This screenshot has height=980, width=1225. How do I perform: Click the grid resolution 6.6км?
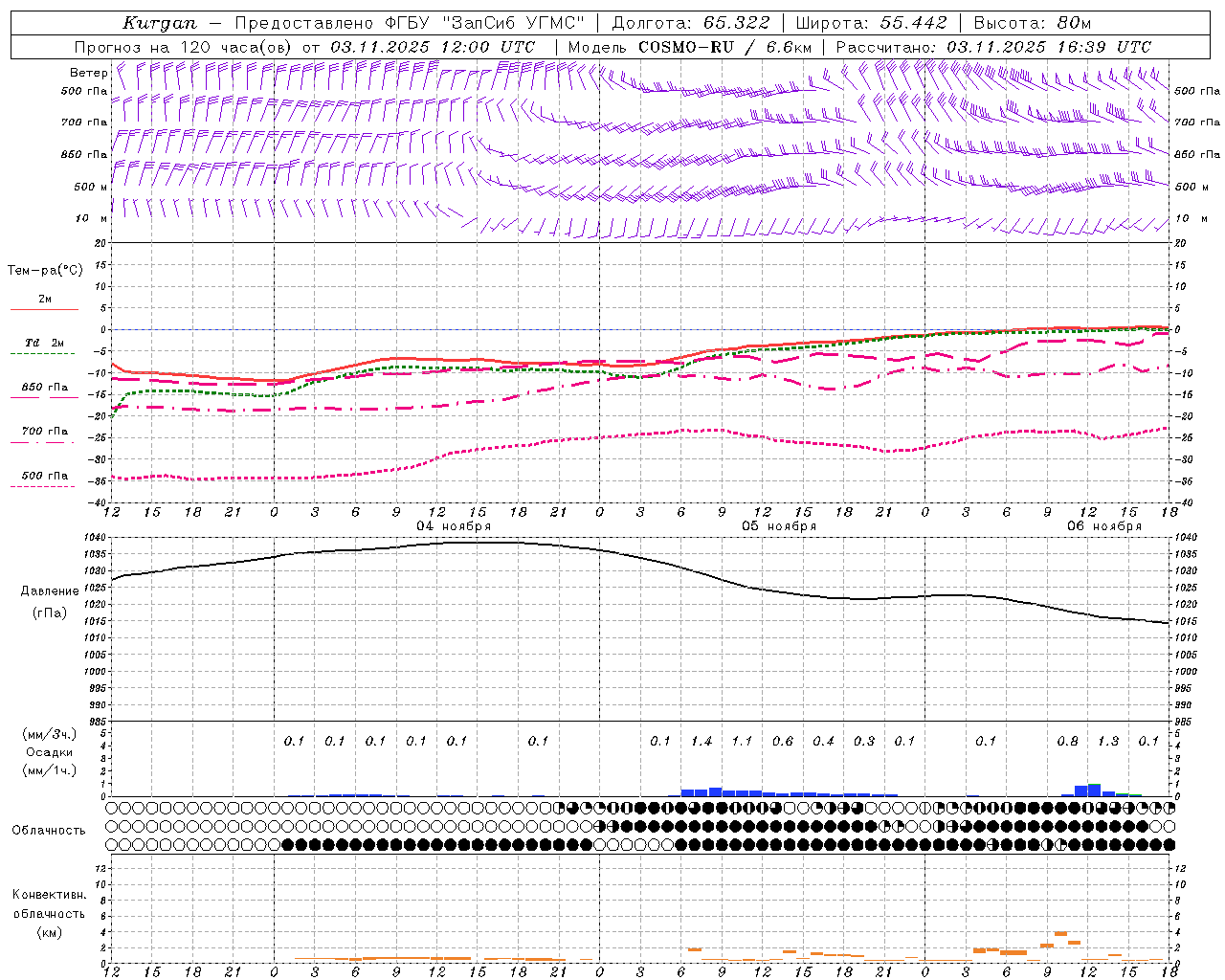[x=789, y=47]
